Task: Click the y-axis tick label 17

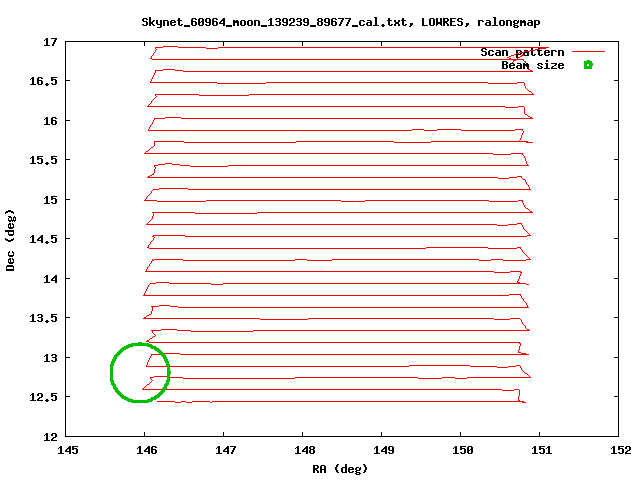Action: 50,43
